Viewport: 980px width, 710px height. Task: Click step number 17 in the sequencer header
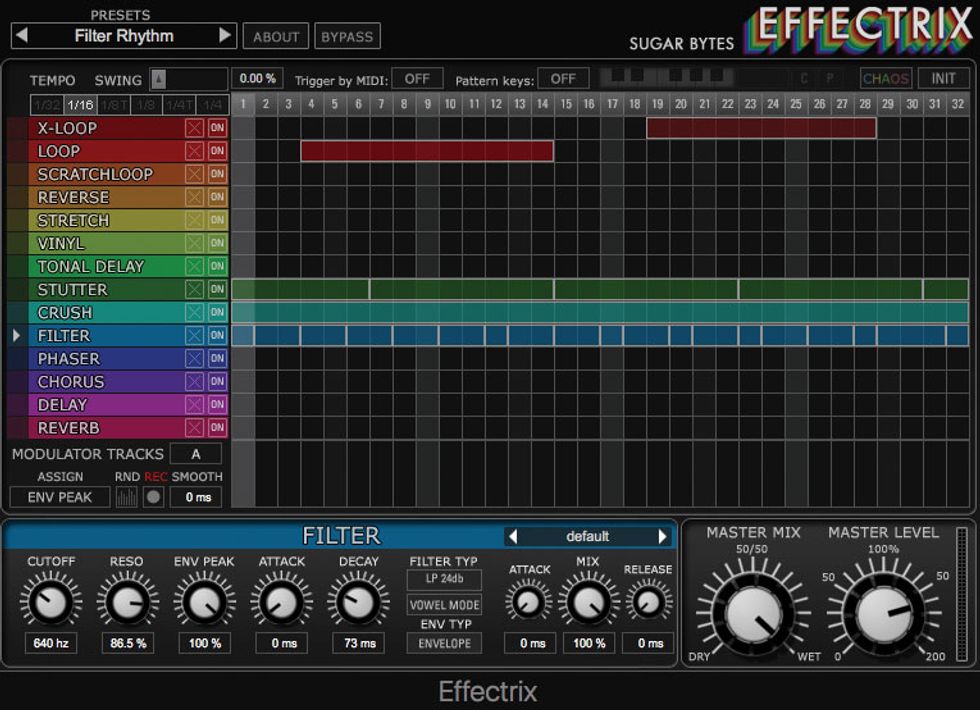tap(612, 104)
